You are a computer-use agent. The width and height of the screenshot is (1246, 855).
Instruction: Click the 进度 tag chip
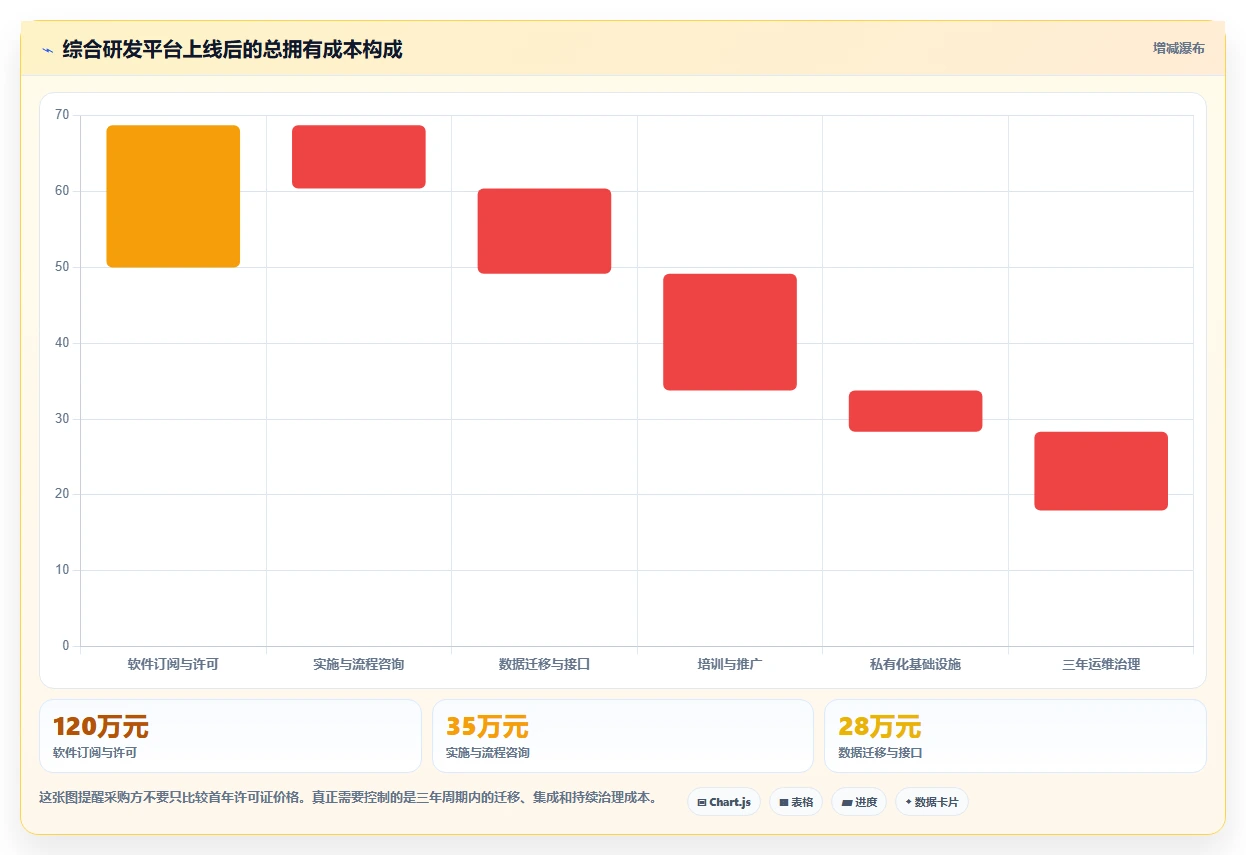click(x=859, y=802)
